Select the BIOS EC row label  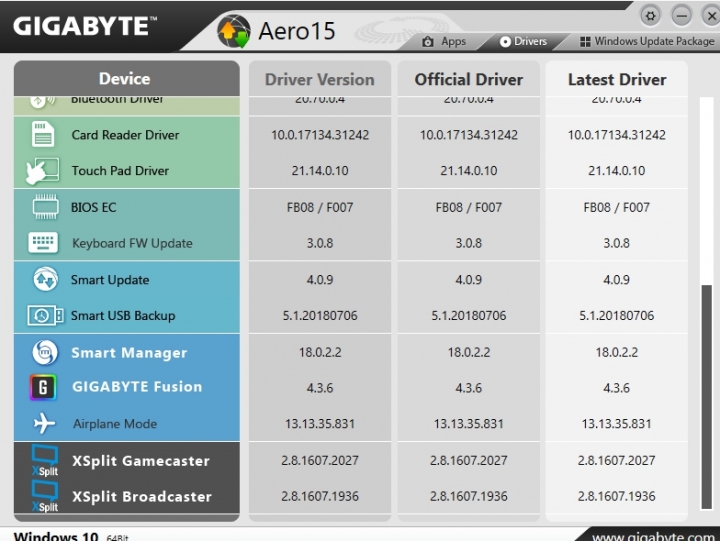(94, 208)
